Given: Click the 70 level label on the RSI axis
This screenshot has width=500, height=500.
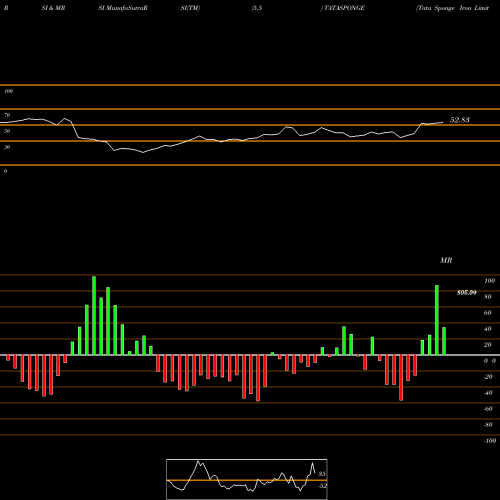Looking at the screenshot, I should pos(7,115).
